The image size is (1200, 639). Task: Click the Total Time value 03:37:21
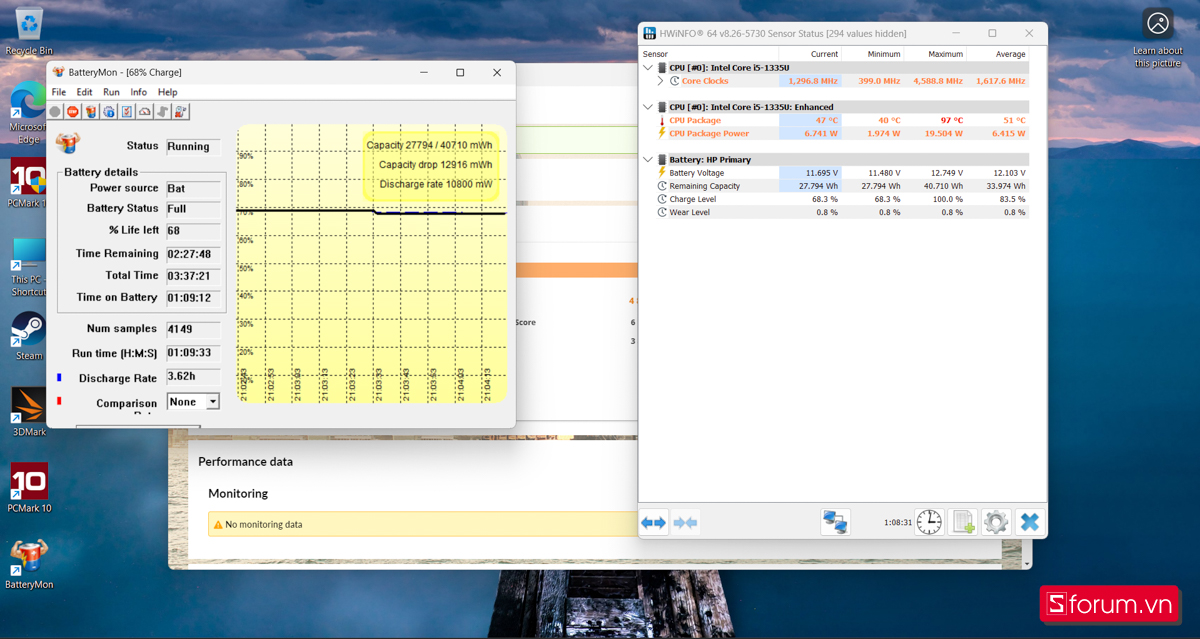193,276
